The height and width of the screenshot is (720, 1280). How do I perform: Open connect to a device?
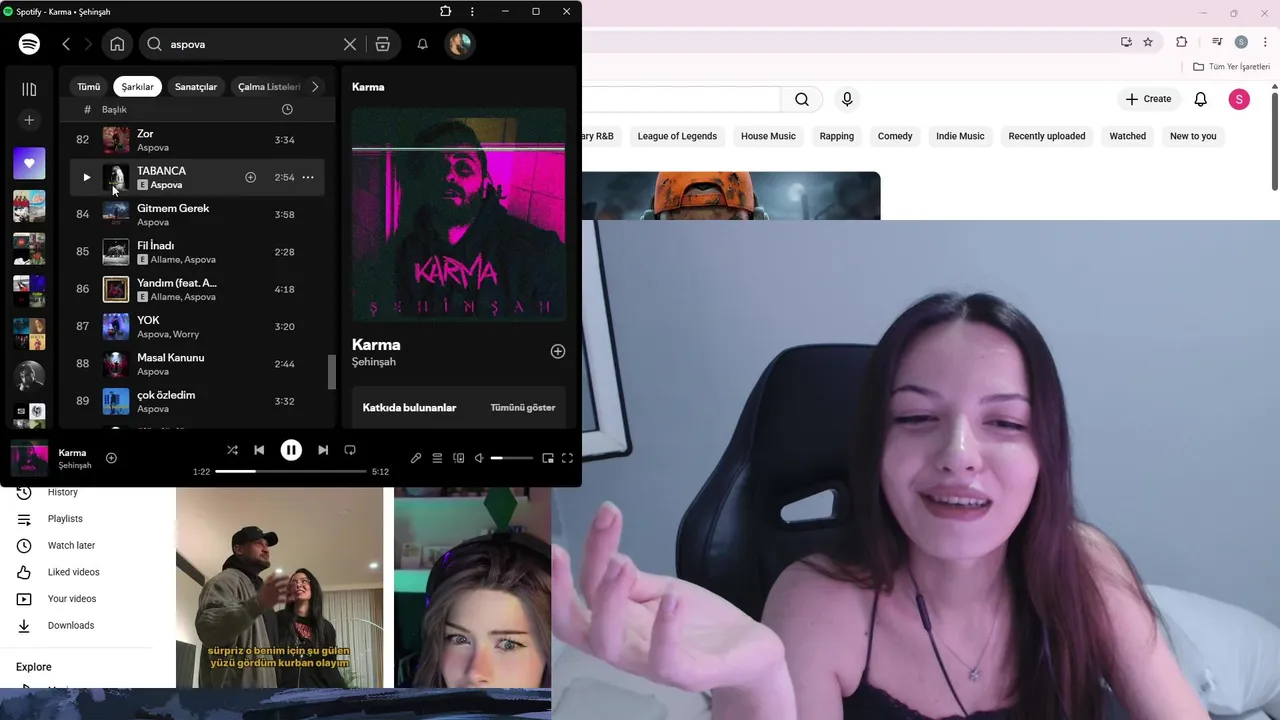pos(459,458)
